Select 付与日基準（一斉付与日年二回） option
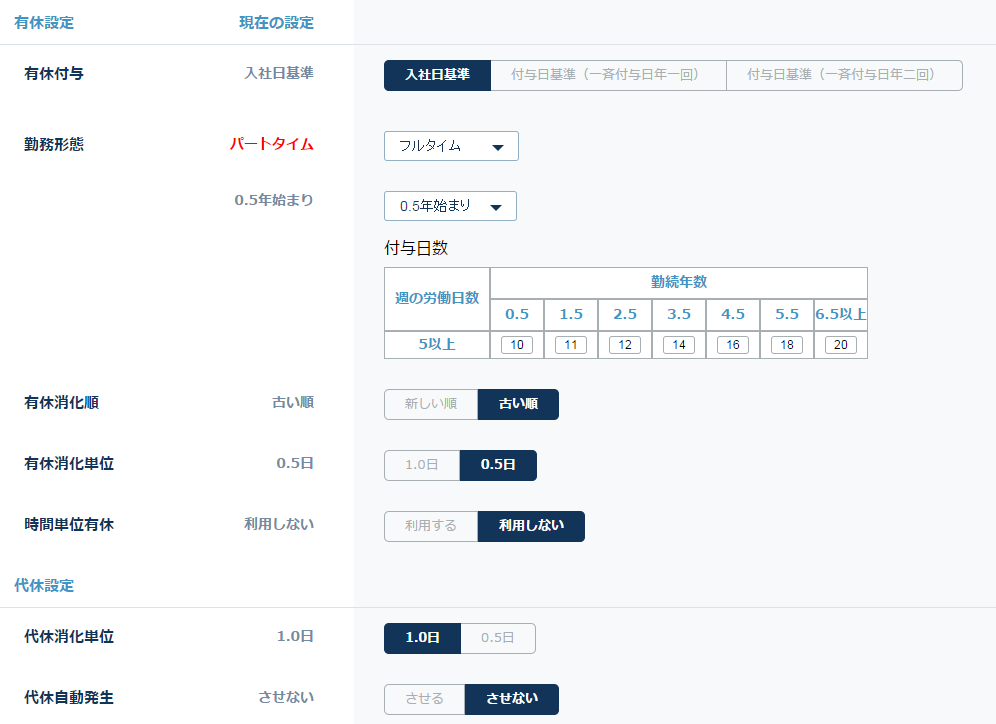The width and height of the screenshot is (996, 724). click(844, 75)
